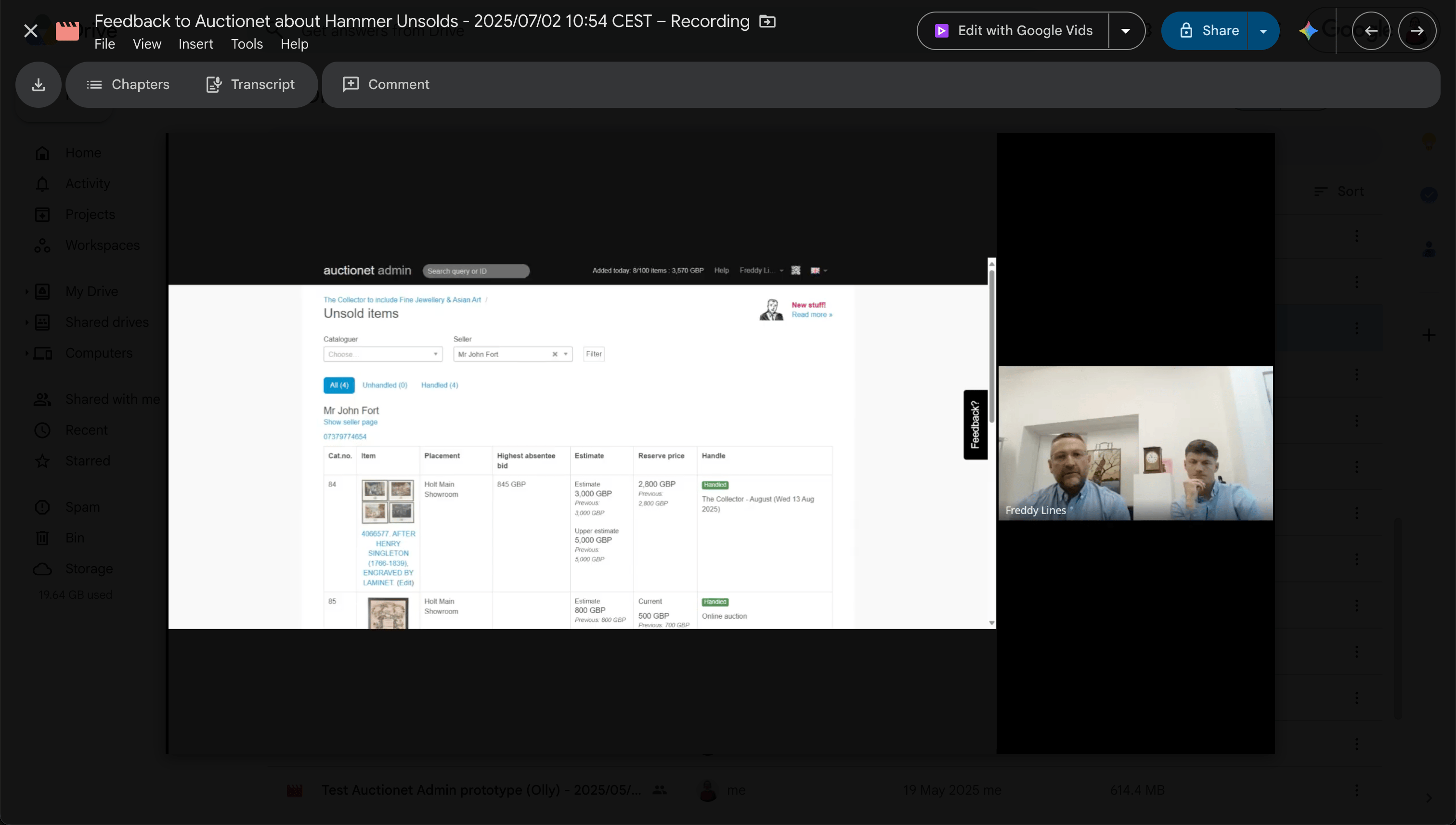Click the Starred star icon in Drive sidebar
The image size is (1456, 825).
42,461
